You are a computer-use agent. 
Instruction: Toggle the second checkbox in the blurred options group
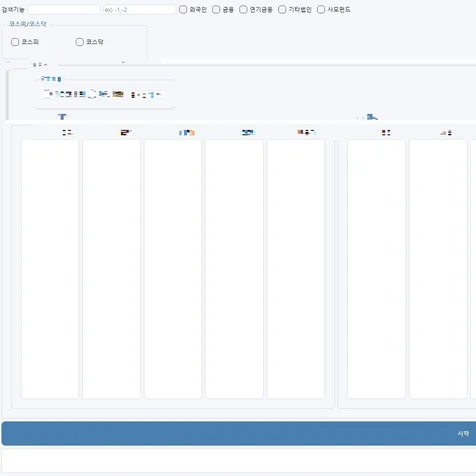click(x=92, y=94)
